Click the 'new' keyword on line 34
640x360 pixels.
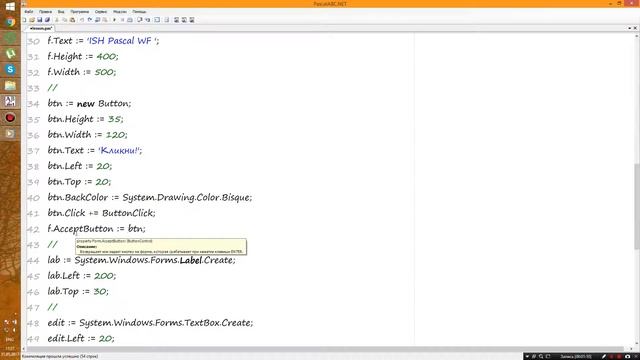coord(86,104)
